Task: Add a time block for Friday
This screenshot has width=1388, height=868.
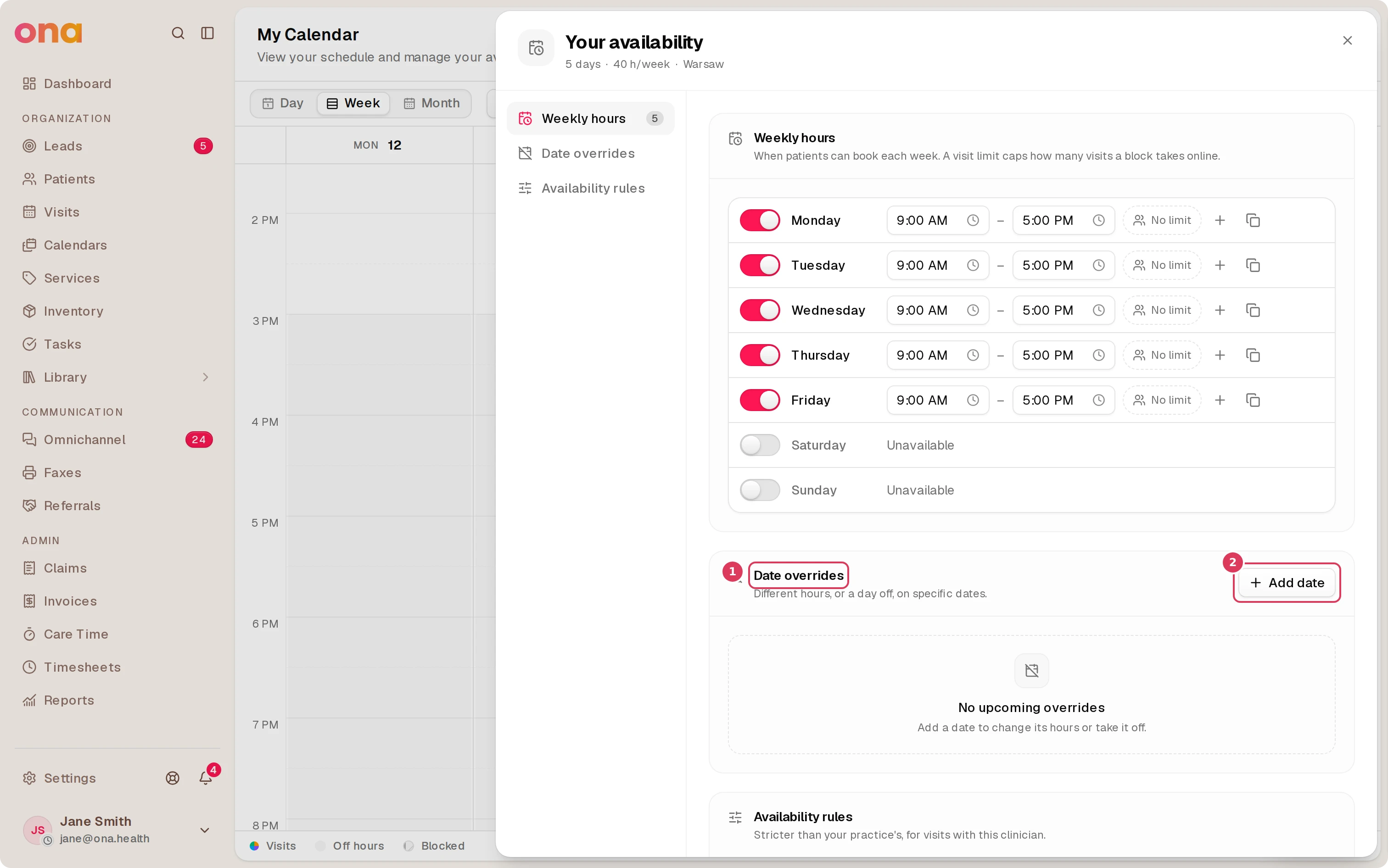Action: pos(1220,400)
